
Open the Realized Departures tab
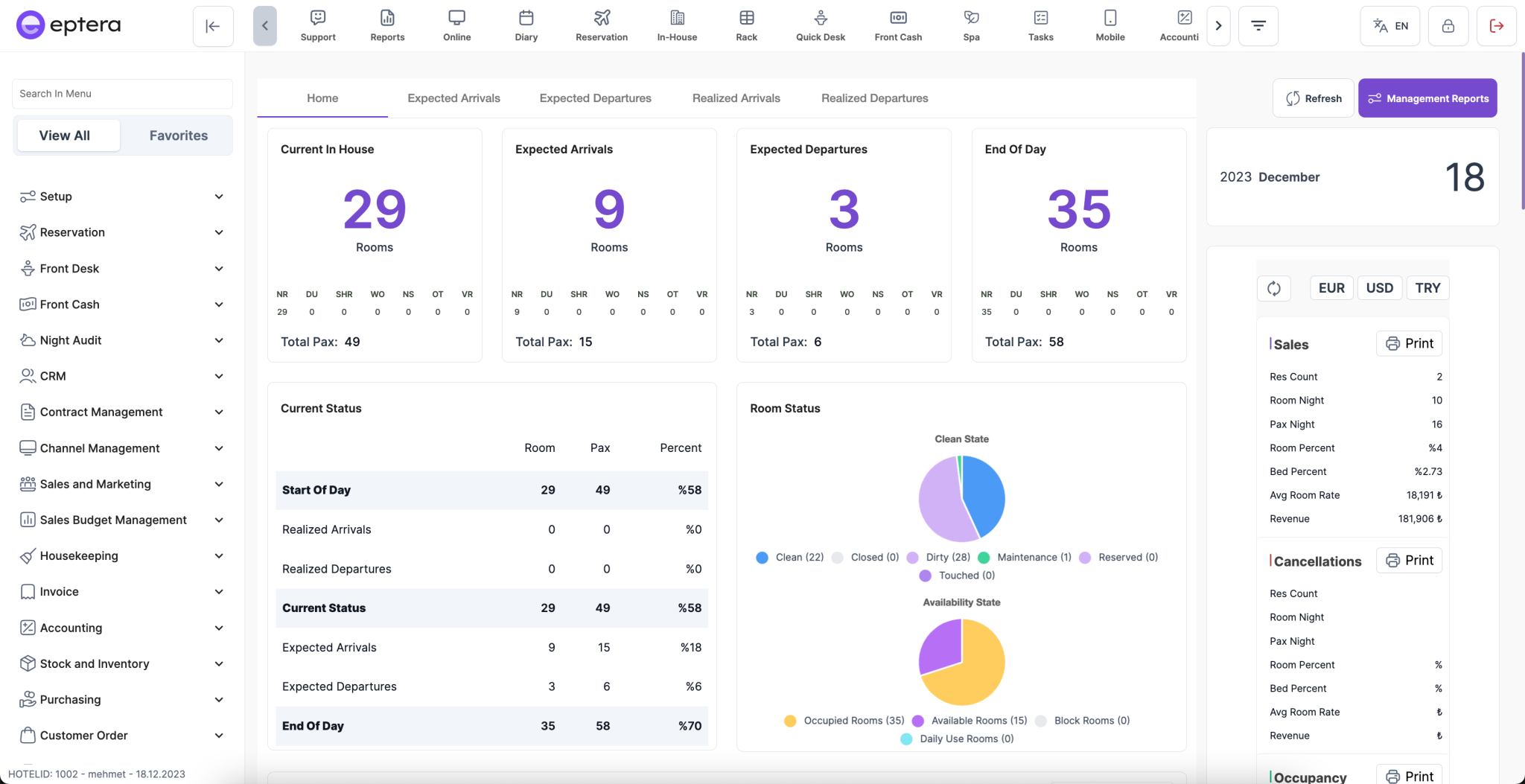874,98
